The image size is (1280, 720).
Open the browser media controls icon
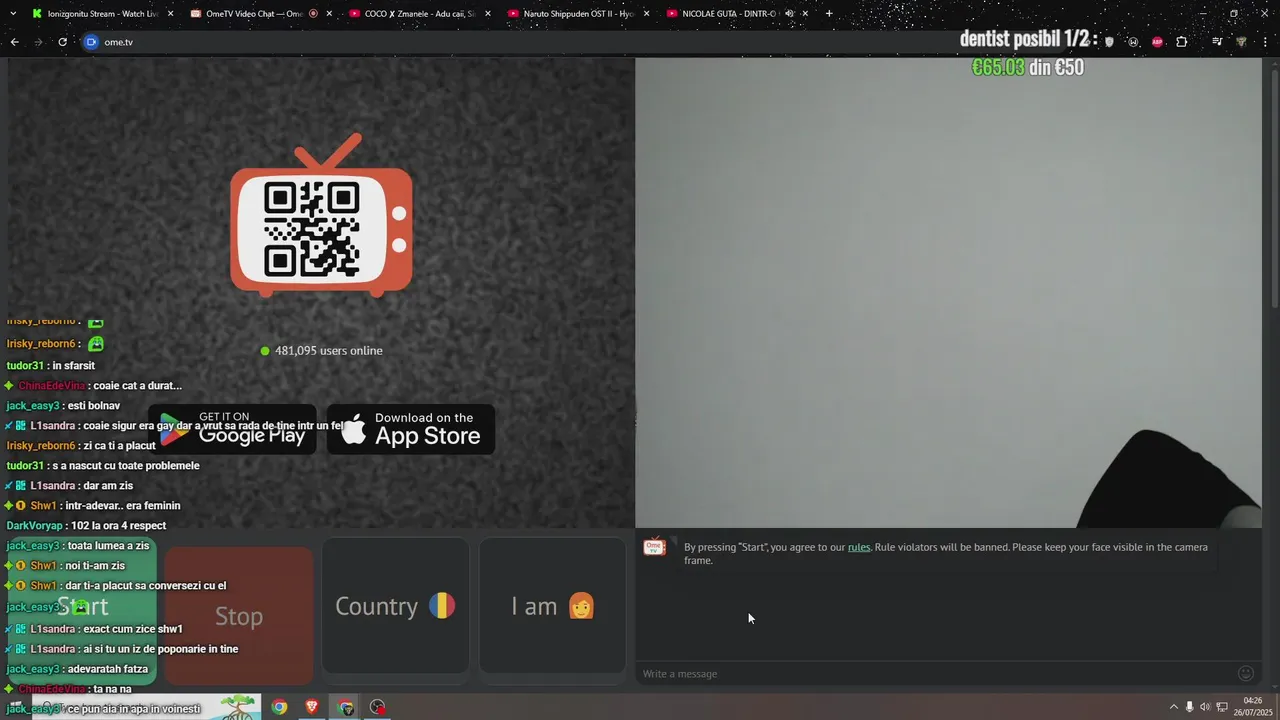[x=1217, y=42]
